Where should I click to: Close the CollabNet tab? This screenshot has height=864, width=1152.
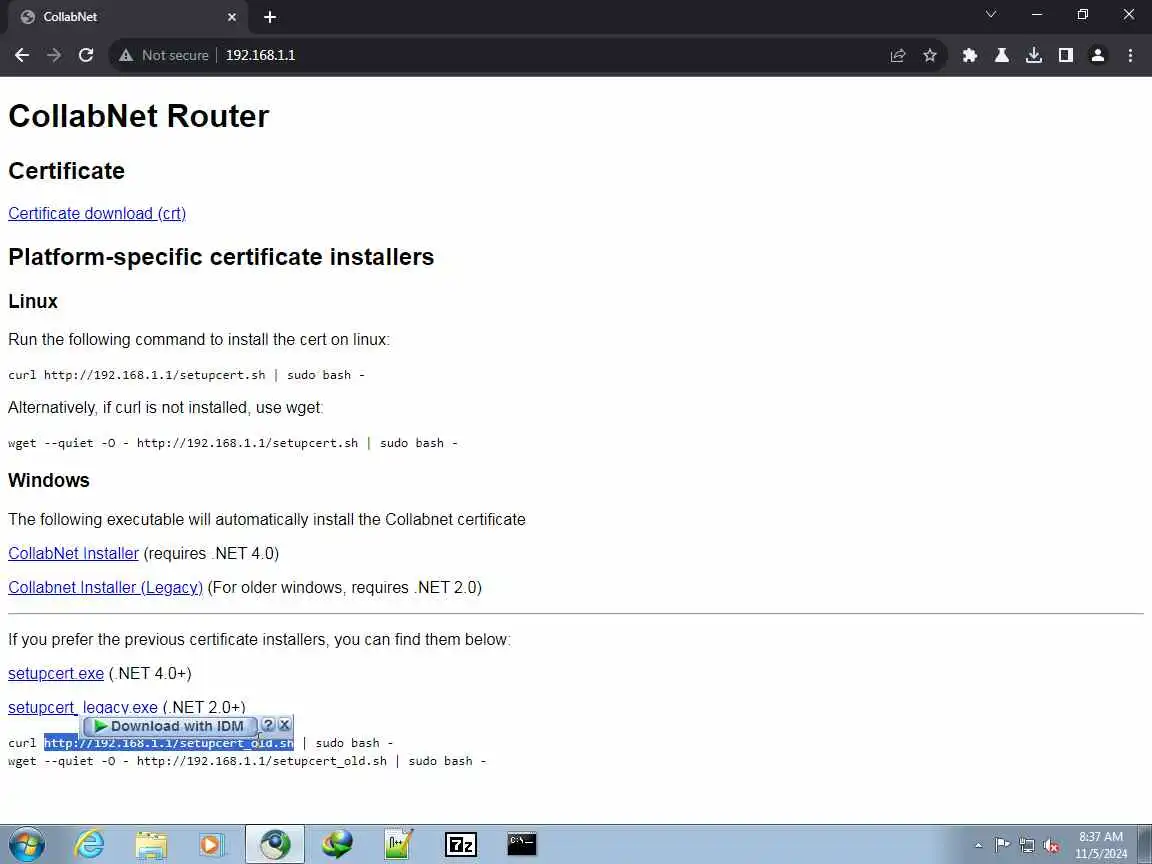pyautogui.click(x=231, y=17)
